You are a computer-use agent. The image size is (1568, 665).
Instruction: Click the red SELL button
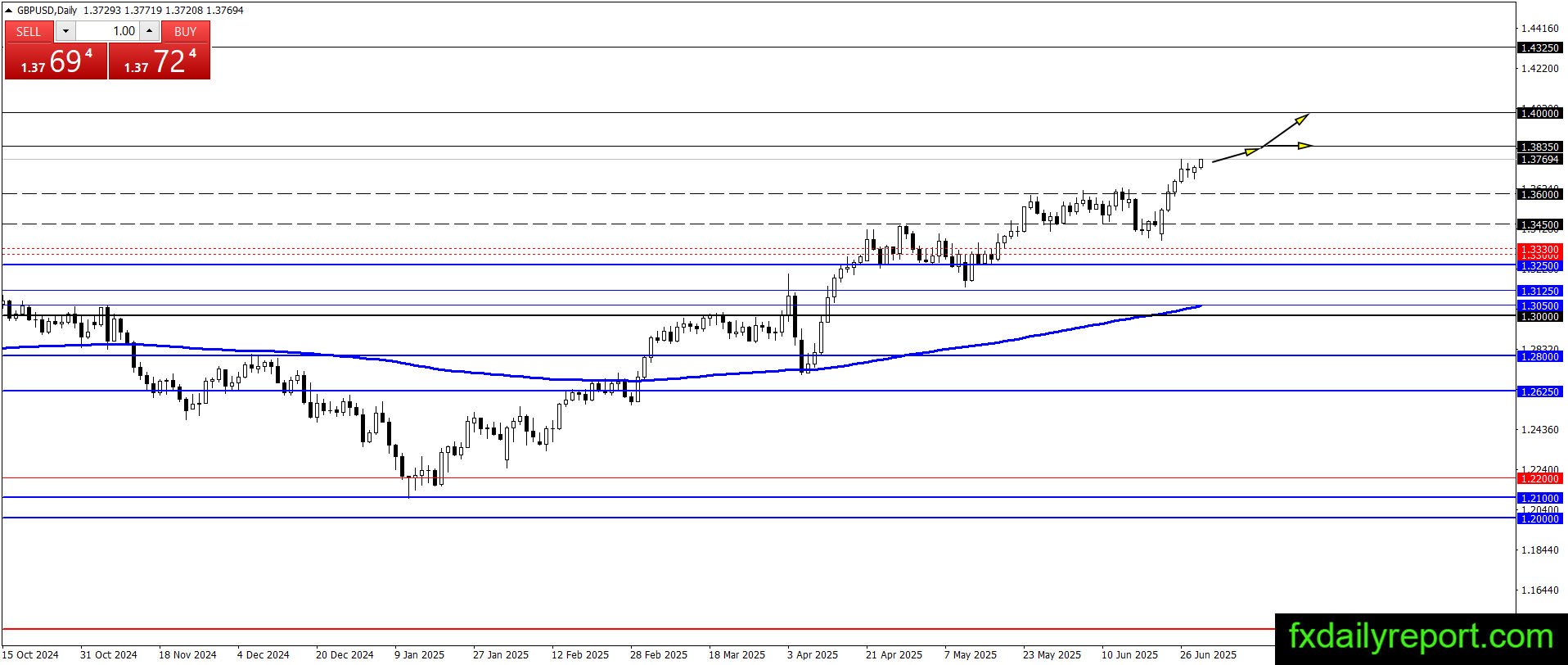pyautogui.click(x=29, y=31)
